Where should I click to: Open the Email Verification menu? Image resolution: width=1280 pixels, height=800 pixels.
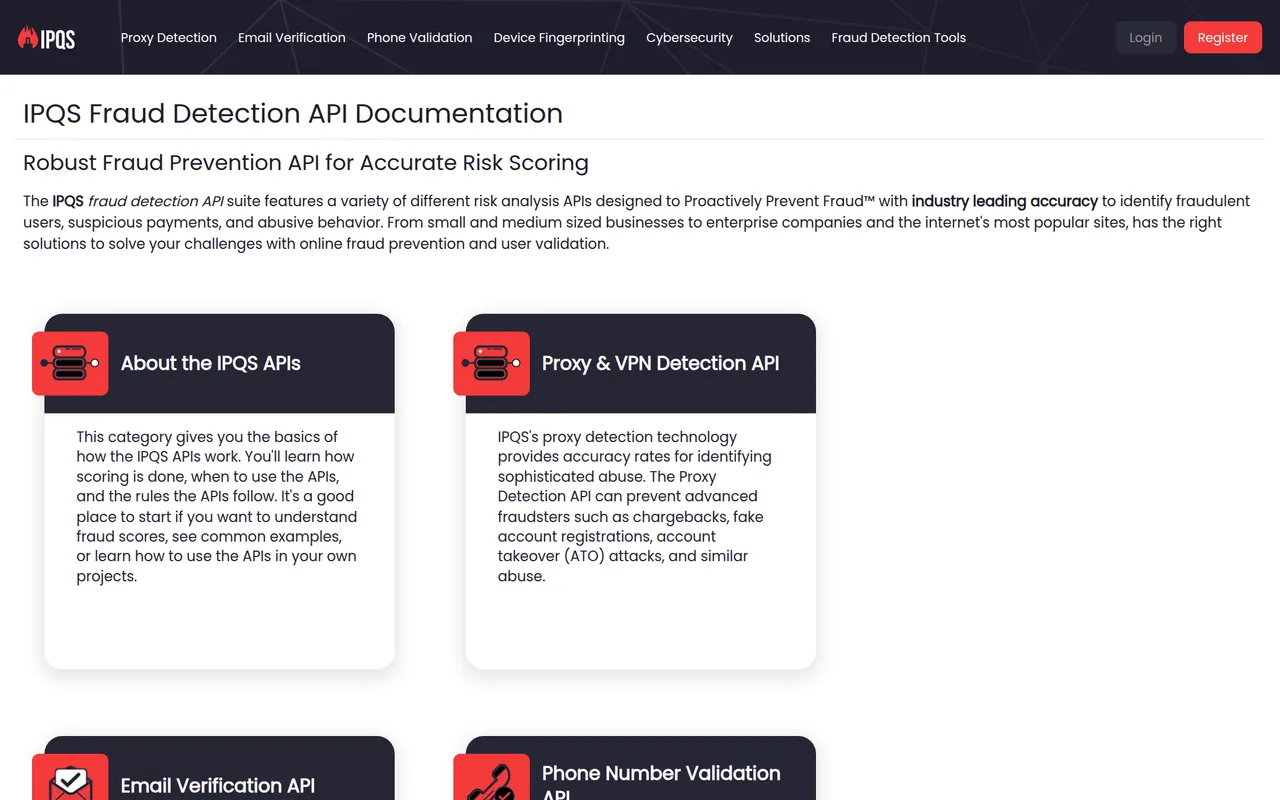[x=292, y=38]
